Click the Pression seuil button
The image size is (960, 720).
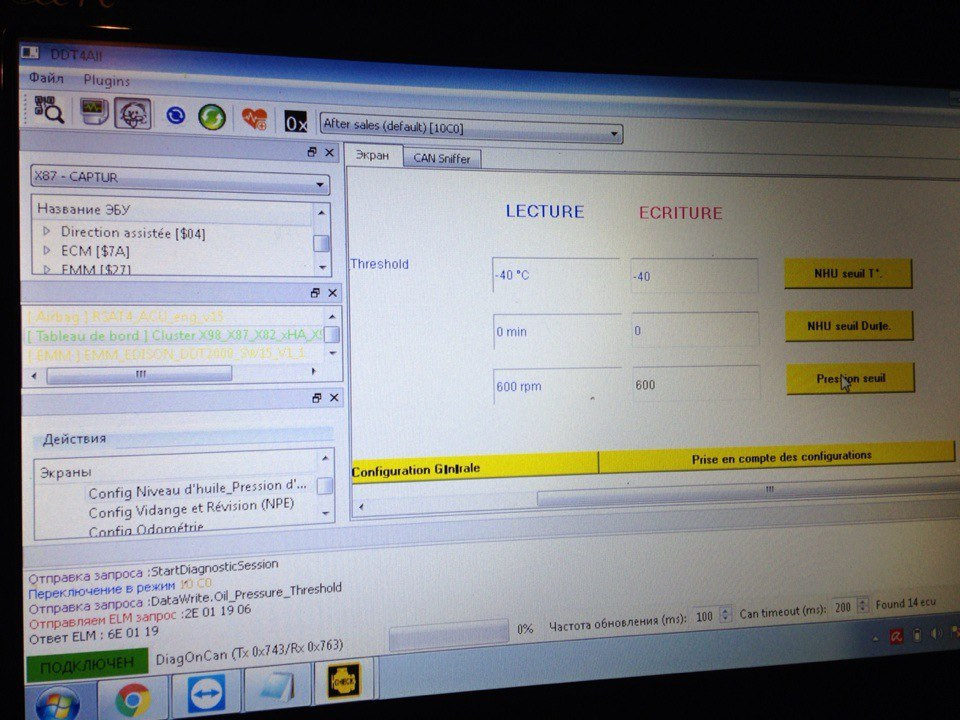click(x=850, y=378)
